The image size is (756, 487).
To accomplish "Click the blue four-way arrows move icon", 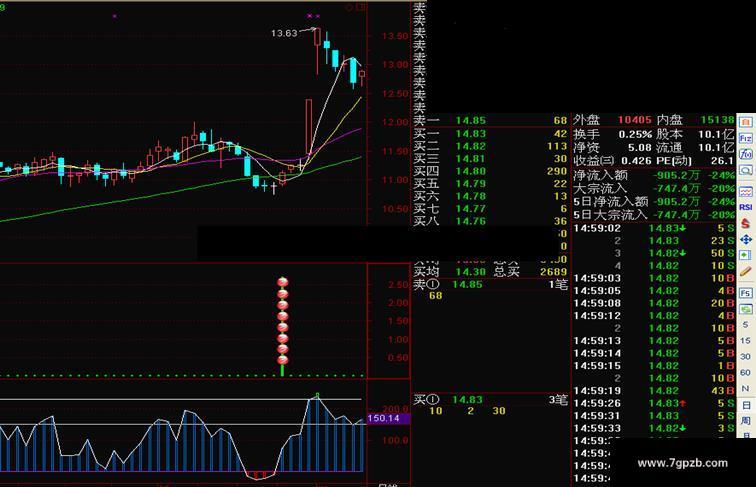I will (745, 239).
